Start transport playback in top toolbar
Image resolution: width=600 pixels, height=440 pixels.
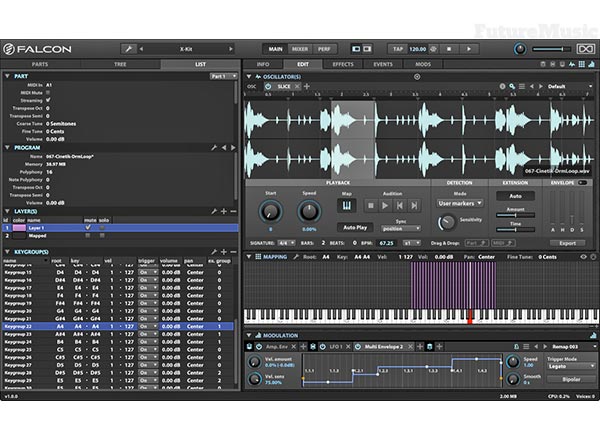(x=469, y=49)
